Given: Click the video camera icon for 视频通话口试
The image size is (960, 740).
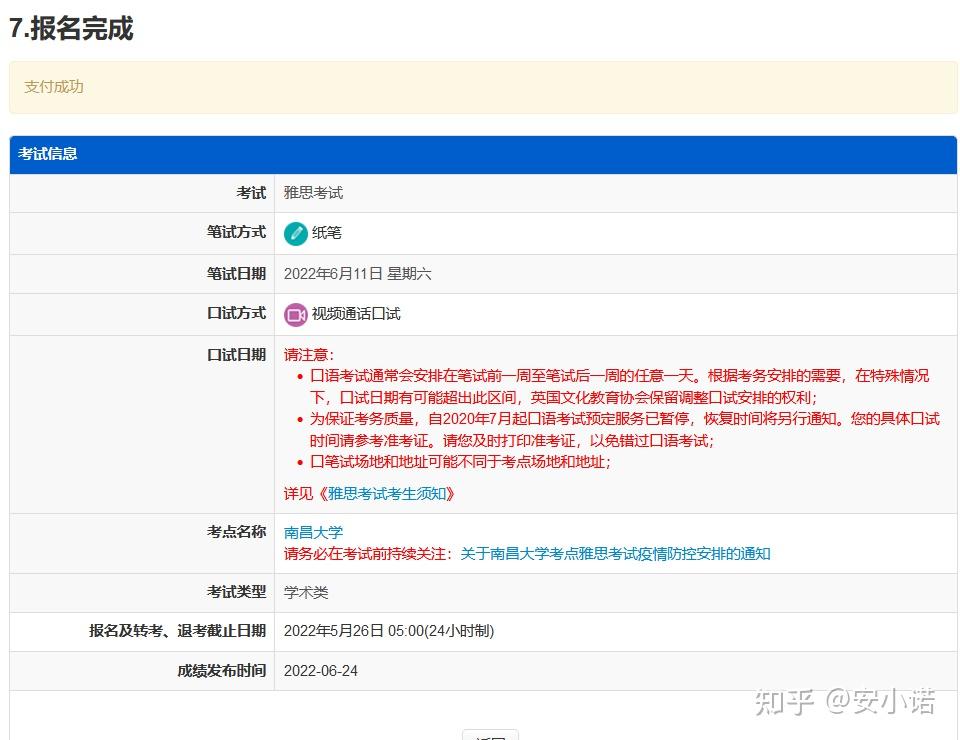Looking at the screenshot, I should 294,314.
